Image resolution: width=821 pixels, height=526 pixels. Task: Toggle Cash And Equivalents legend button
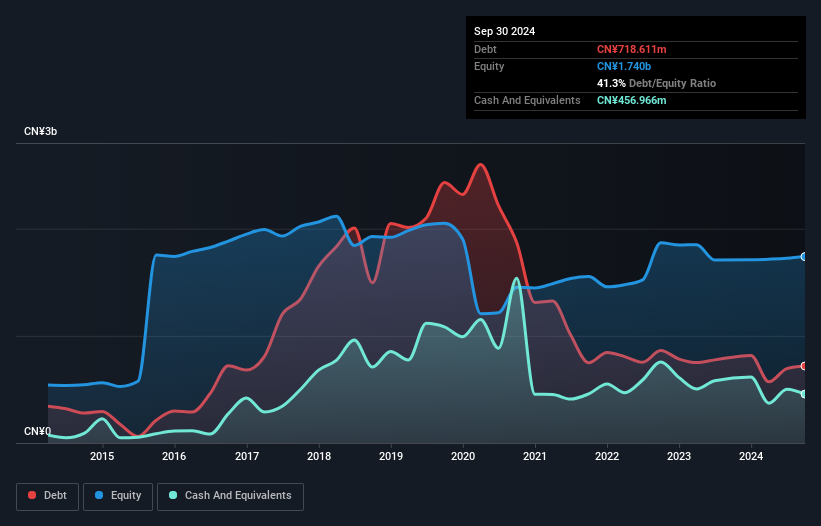[230, 496]
